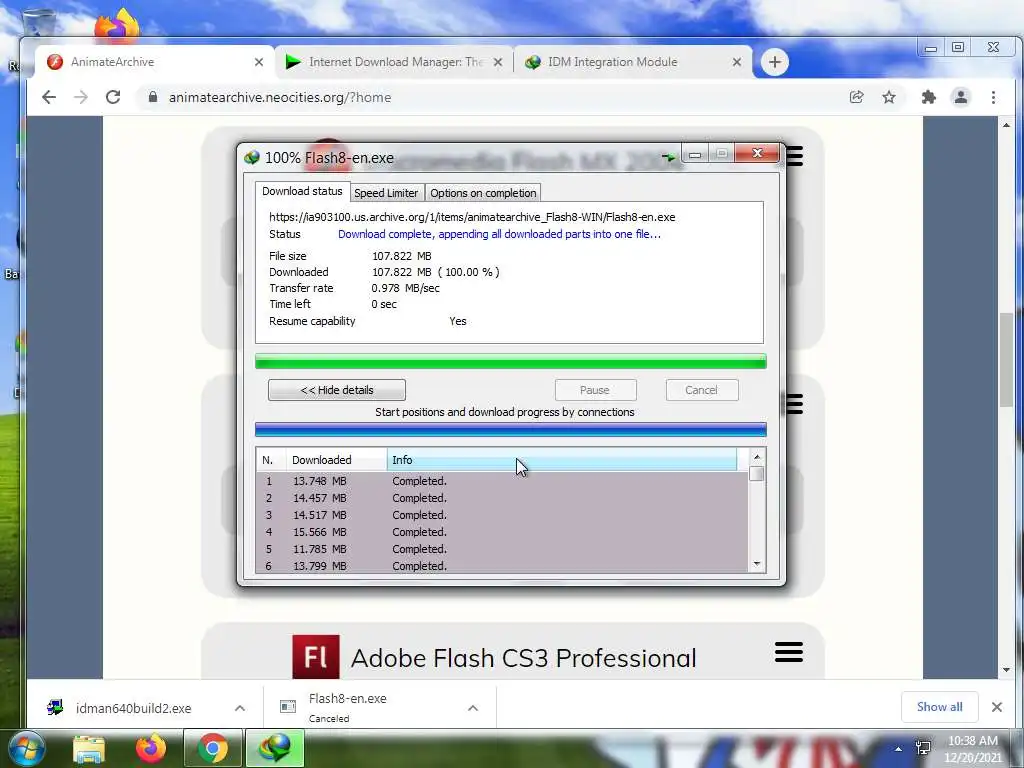The height and width of the screenshot is (768, 1024).
Task: Click the Cancel download button
Action: tap(701, 390)
